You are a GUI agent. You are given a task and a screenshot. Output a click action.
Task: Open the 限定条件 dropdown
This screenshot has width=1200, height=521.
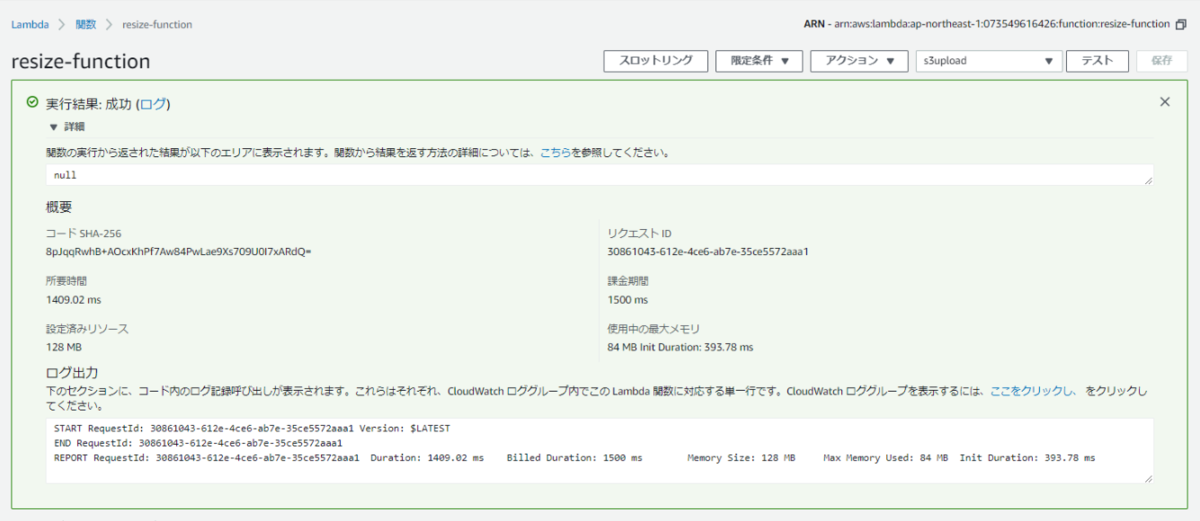[759, 61]
